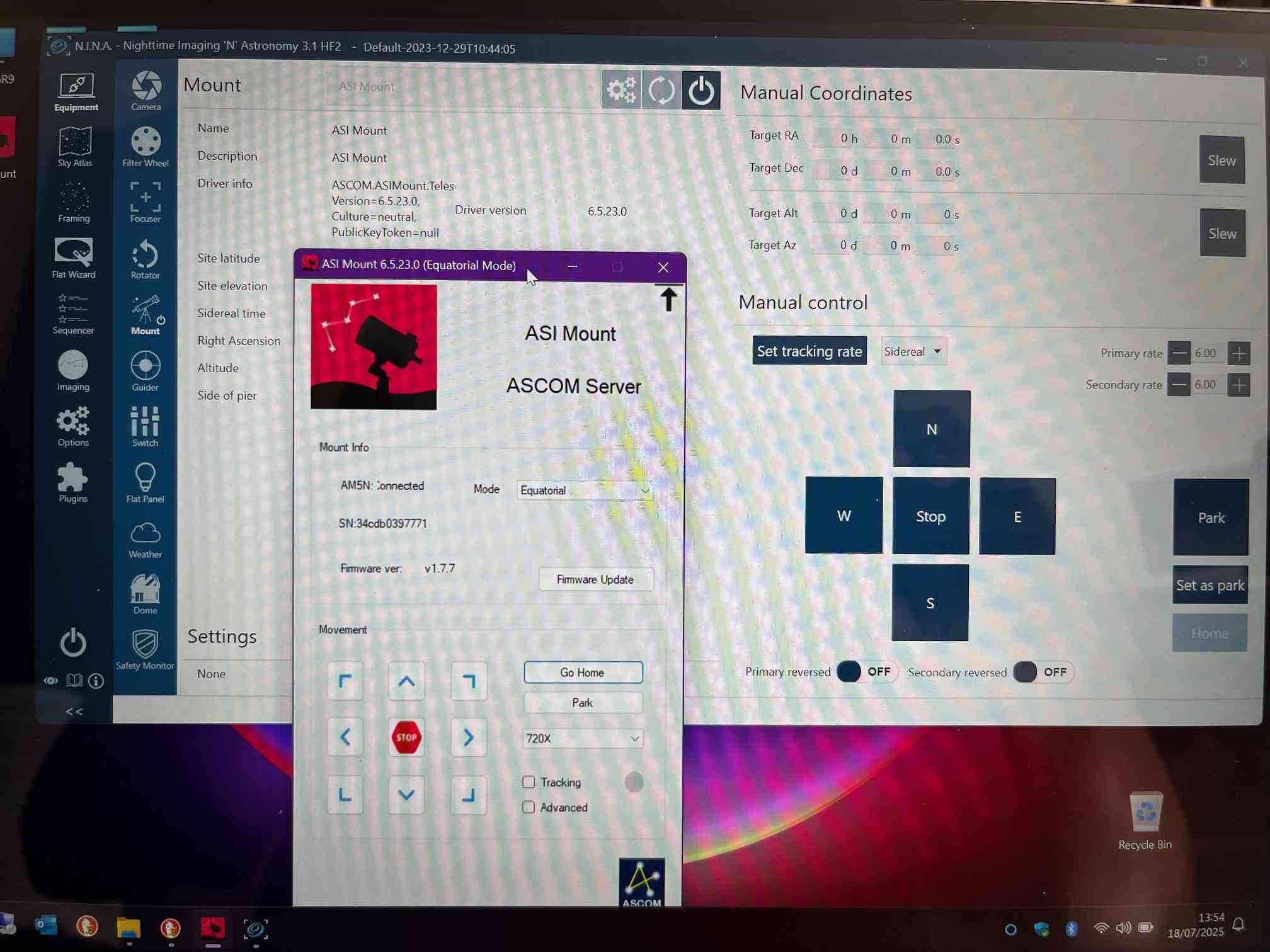Click Set tracking rate button
The height and width of the screenshot is (952, 1270).
point(809,351)
